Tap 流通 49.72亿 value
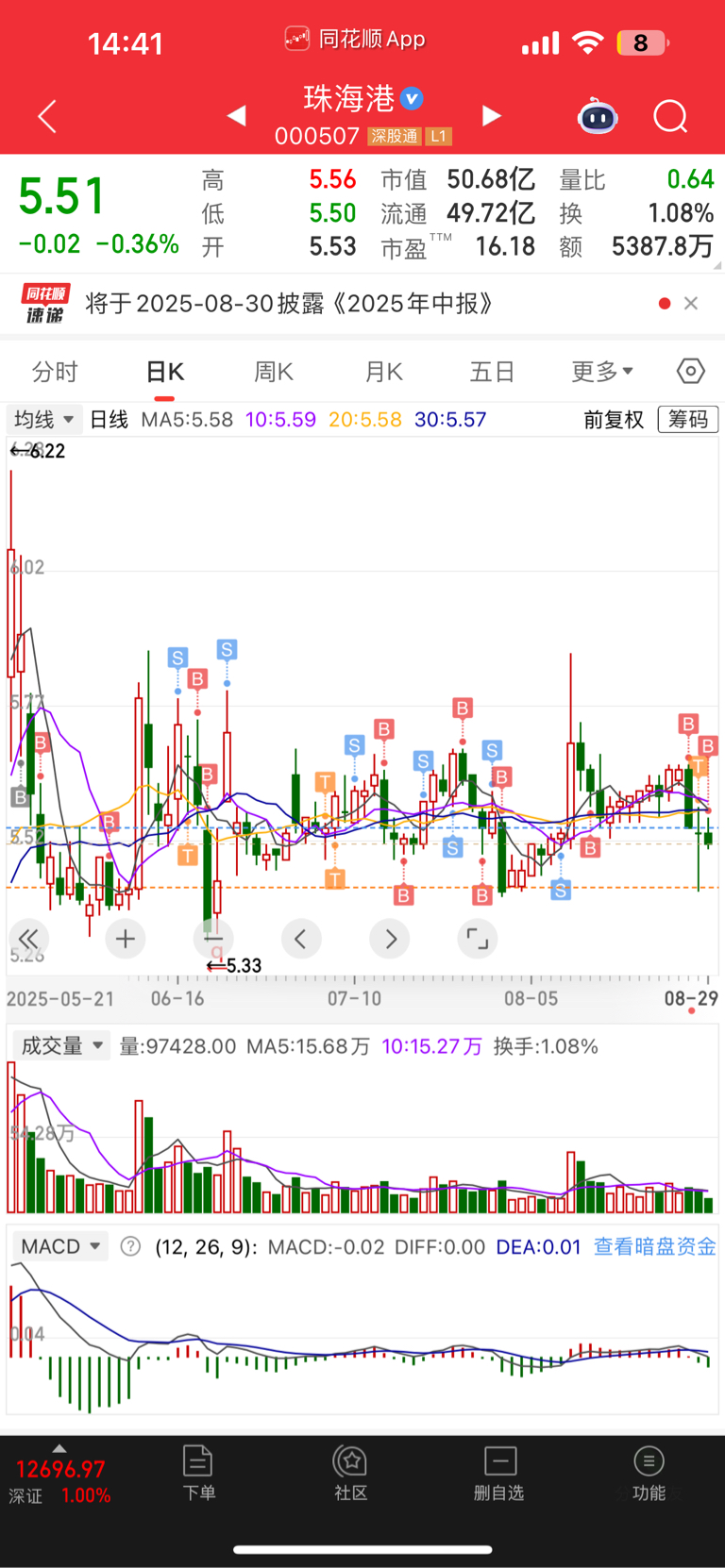725x1568 pixels. [491, 213]
